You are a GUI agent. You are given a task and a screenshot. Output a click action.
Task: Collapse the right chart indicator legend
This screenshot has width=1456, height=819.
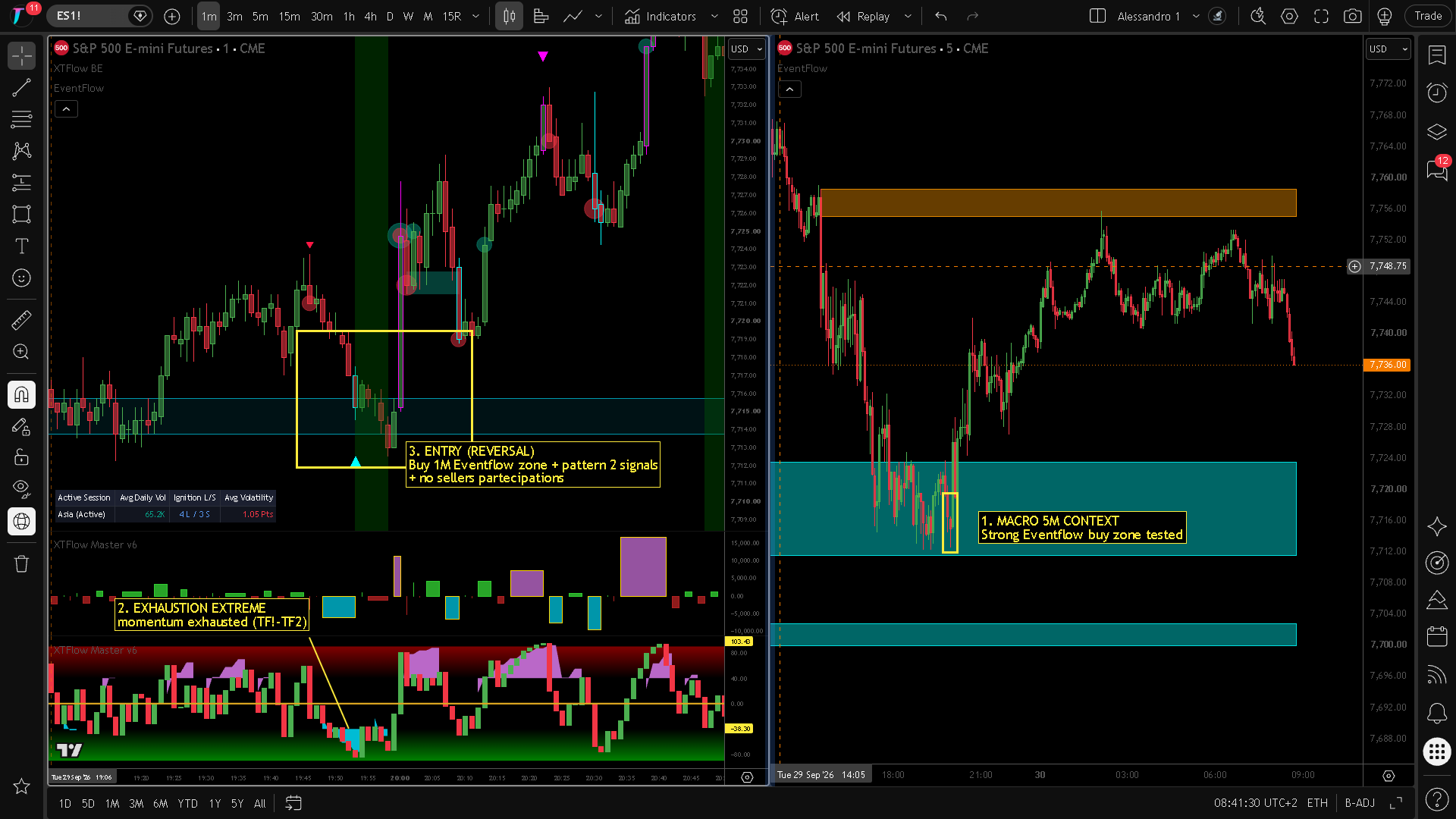click(x=789, y=89)
